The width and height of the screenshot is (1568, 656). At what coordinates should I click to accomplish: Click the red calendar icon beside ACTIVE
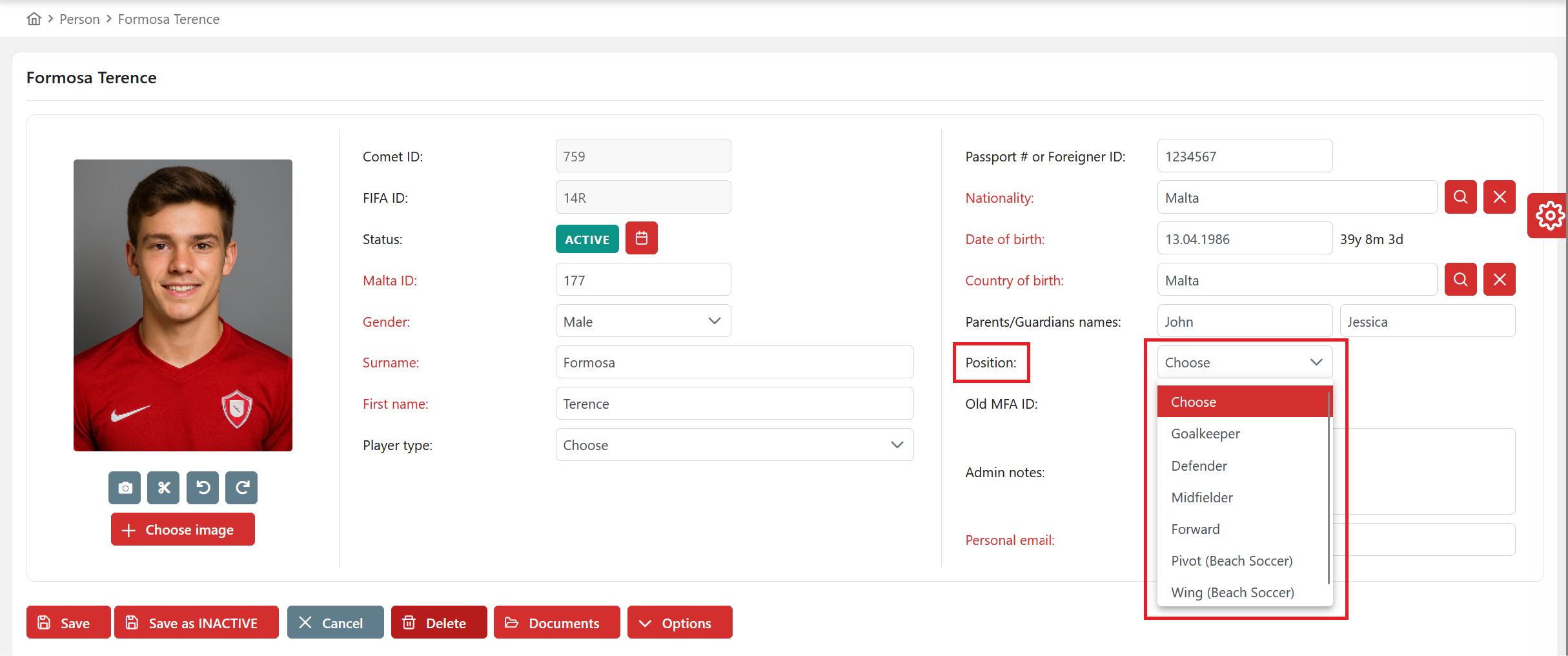[x=641, y=238]
